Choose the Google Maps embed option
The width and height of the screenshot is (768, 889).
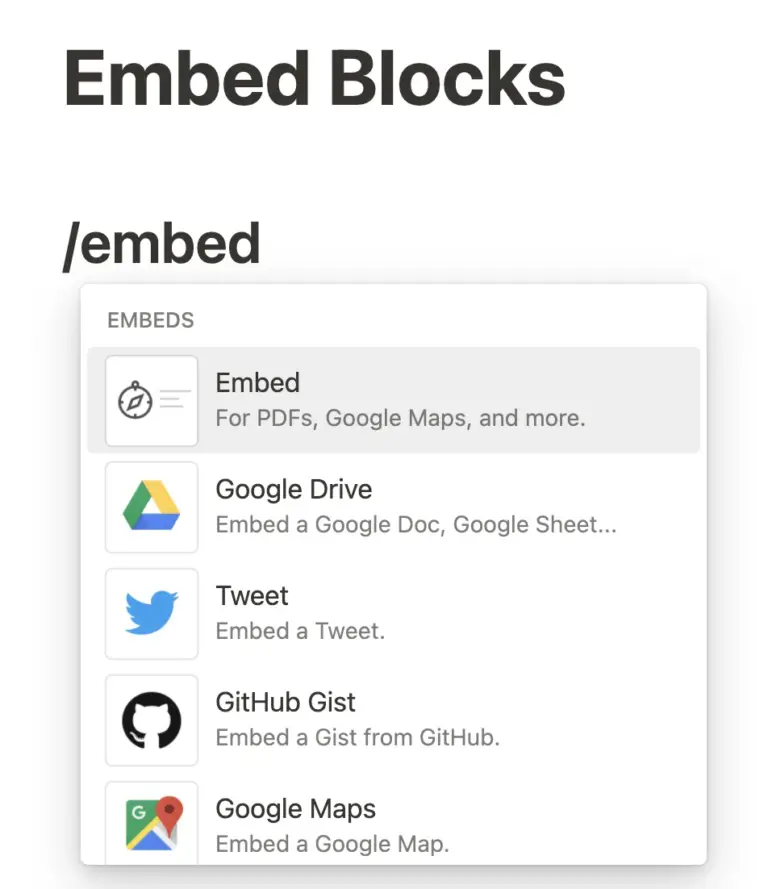(295, 808)
